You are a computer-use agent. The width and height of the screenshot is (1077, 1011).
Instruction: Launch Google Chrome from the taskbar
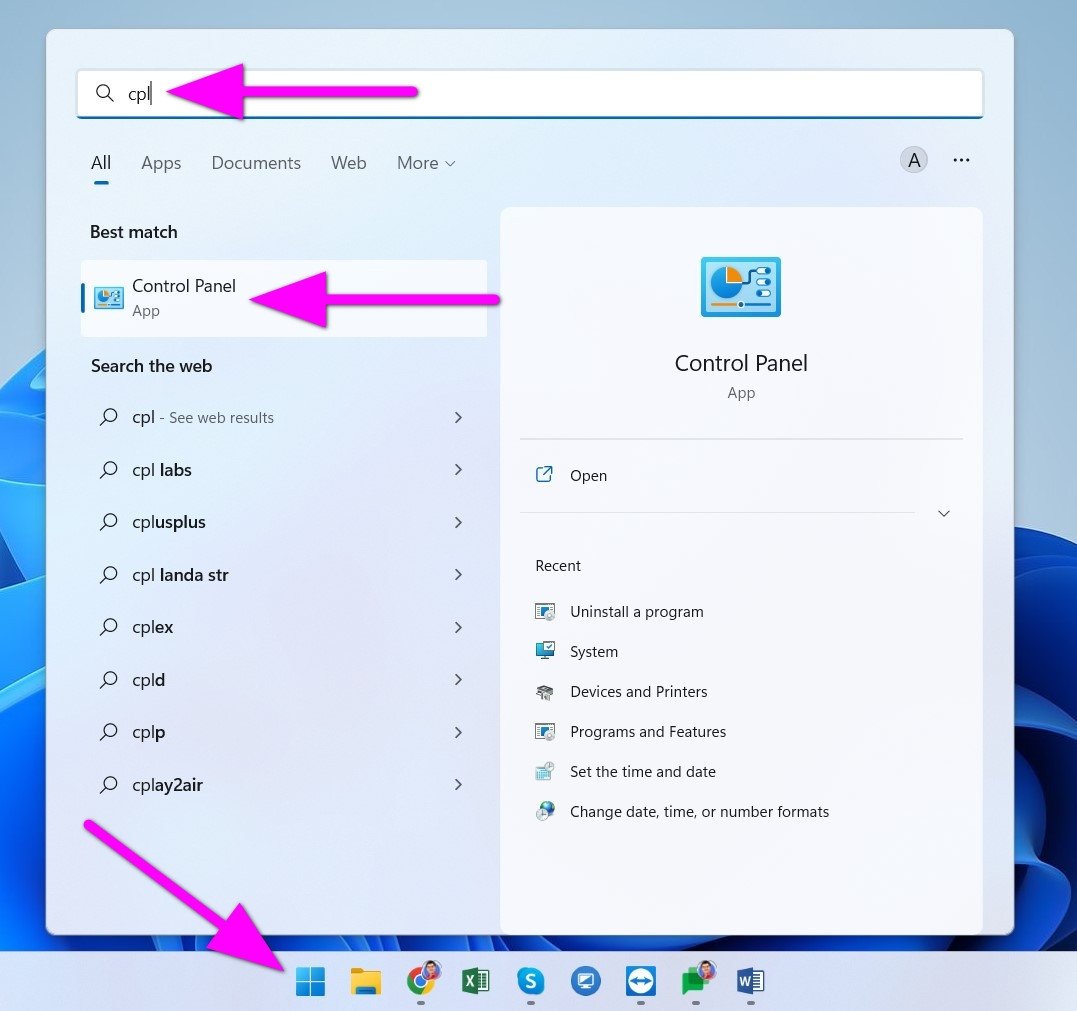click(419, 981)
